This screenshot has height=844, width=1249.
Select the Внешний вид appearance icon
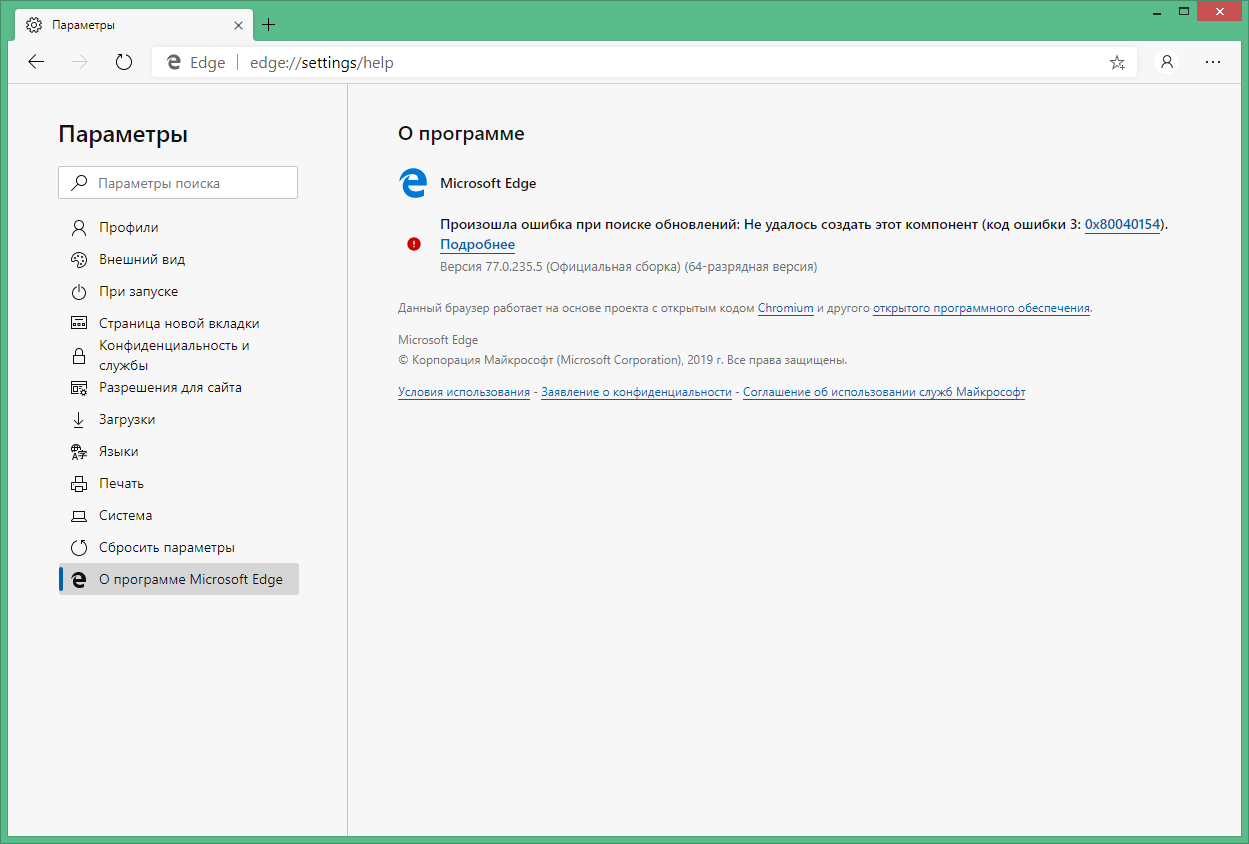[x=78, y=259]
